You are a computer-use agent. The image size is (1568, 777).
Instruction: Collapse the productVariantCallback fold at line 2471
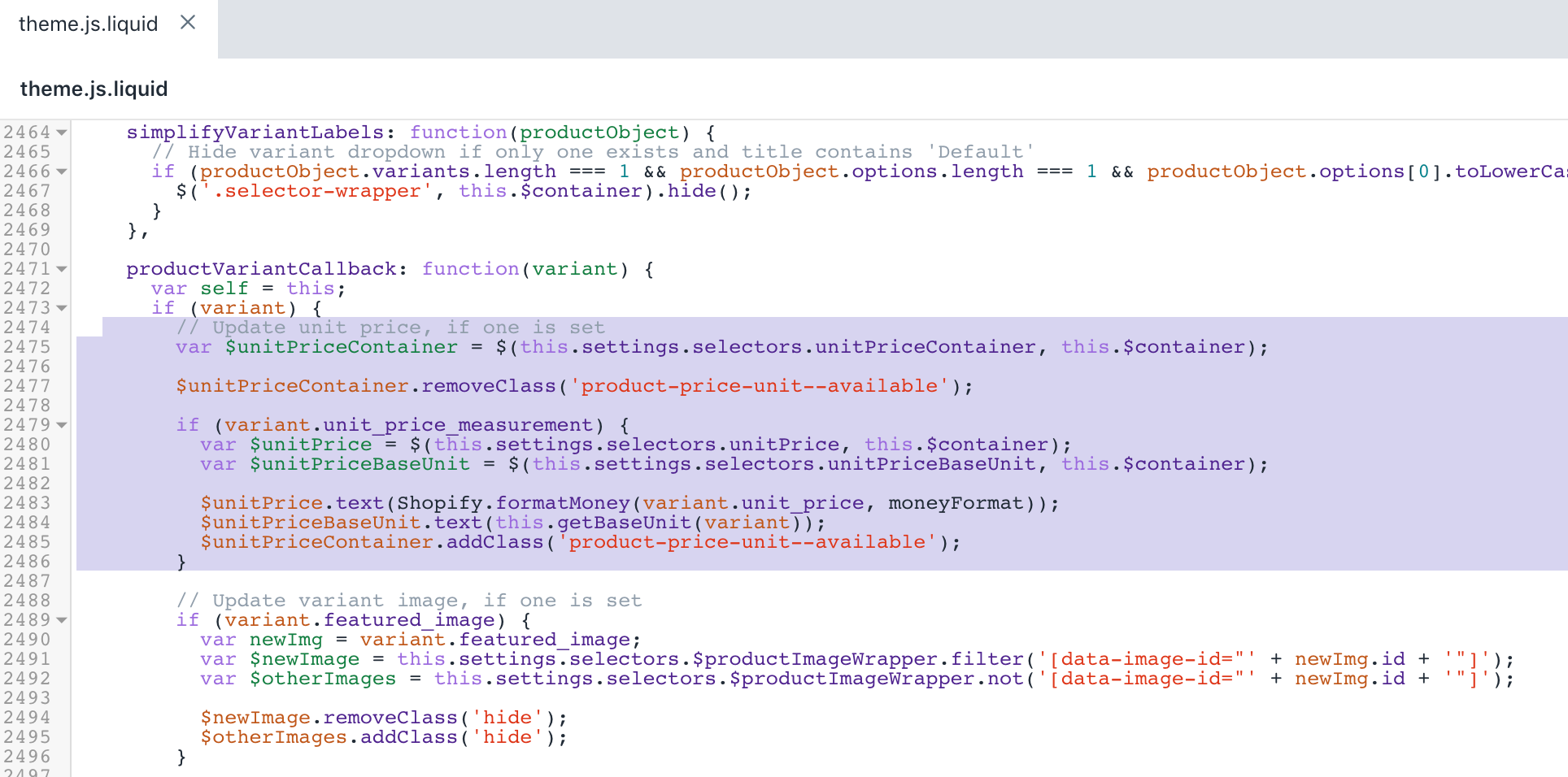coord(61,268)
